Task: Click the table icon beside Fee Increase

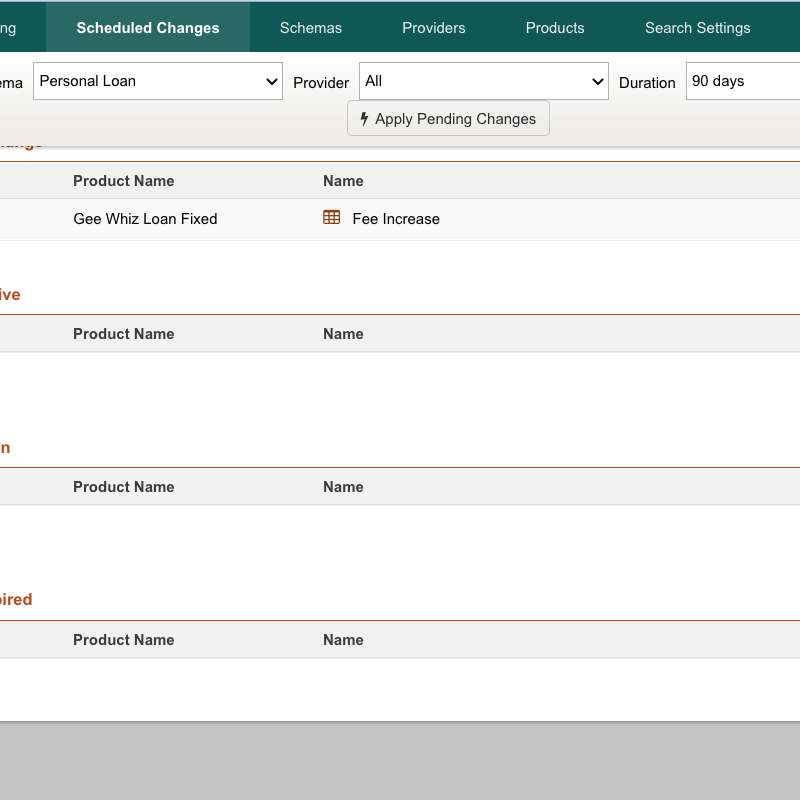Action: point(332,218)
